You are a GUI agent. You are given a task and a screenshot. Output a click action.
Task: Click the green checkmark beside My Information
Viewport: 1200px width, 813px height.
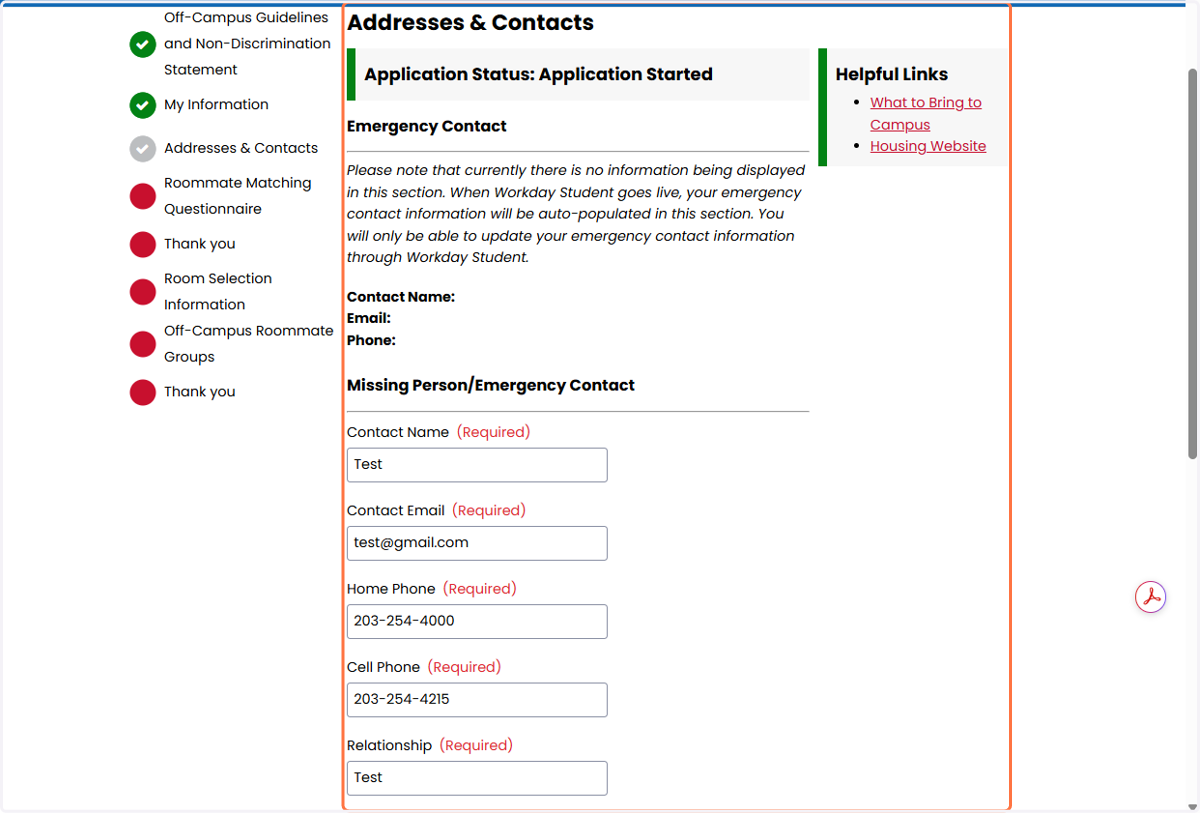tap(143, 105)
